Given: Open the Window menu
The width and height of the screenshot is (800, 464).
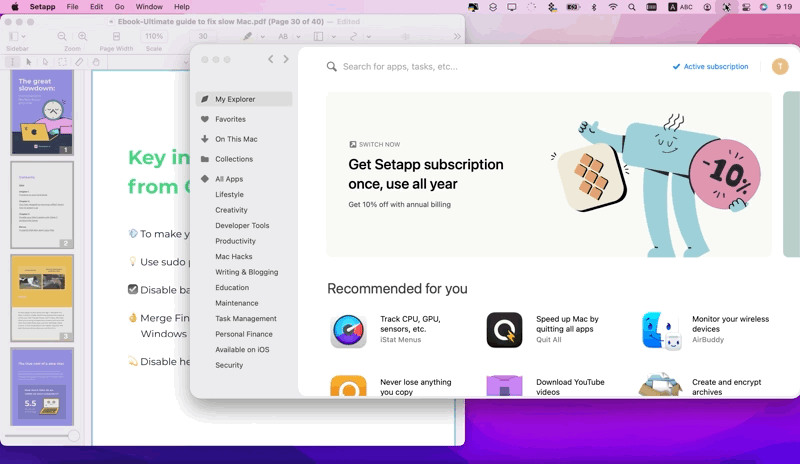Looking at the screenshot, I should (149, 7).
